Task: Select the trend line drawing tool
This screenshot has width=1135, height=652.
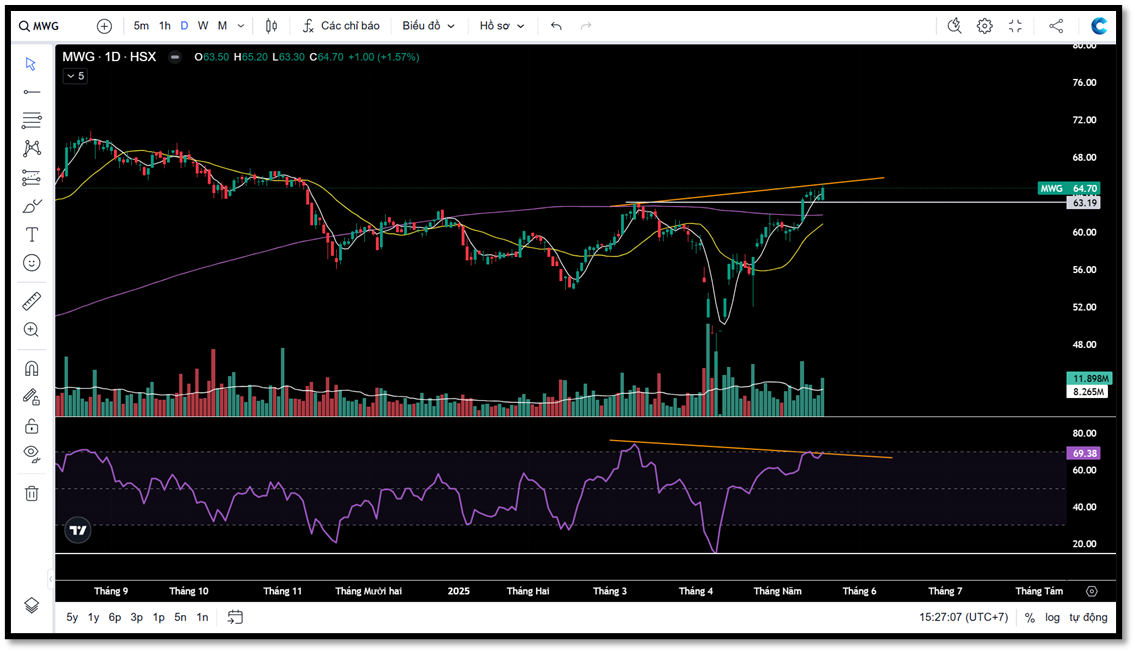Action: [x=32, y=91]
